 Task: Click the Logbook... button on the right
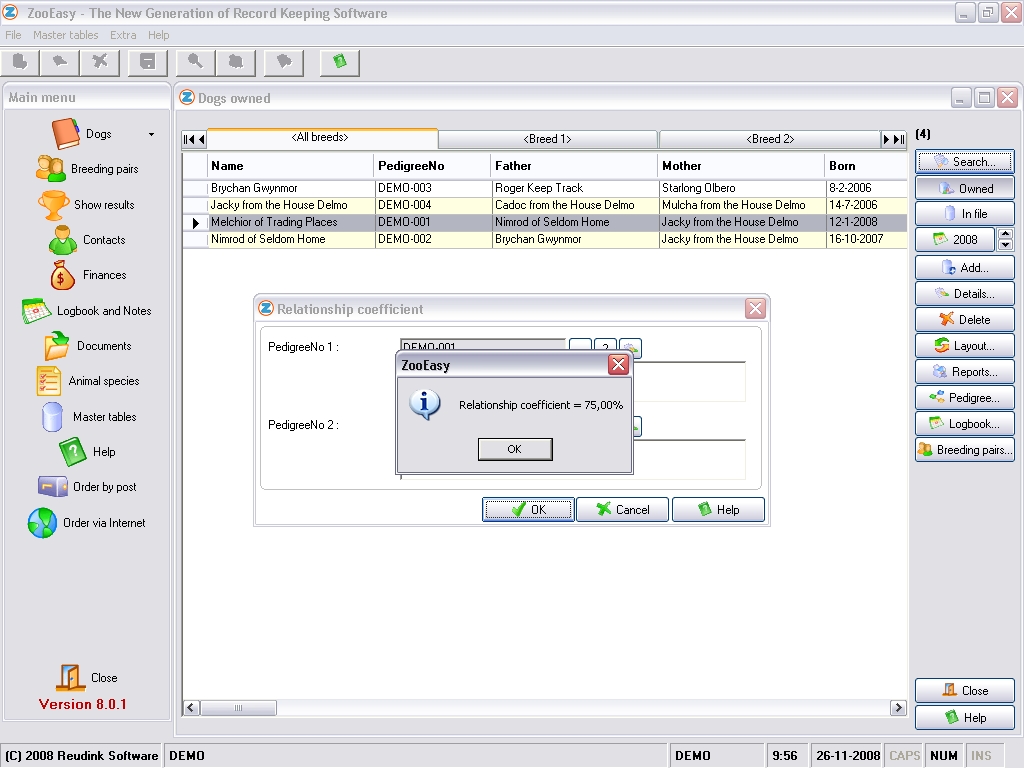click(x=965, y=424)
